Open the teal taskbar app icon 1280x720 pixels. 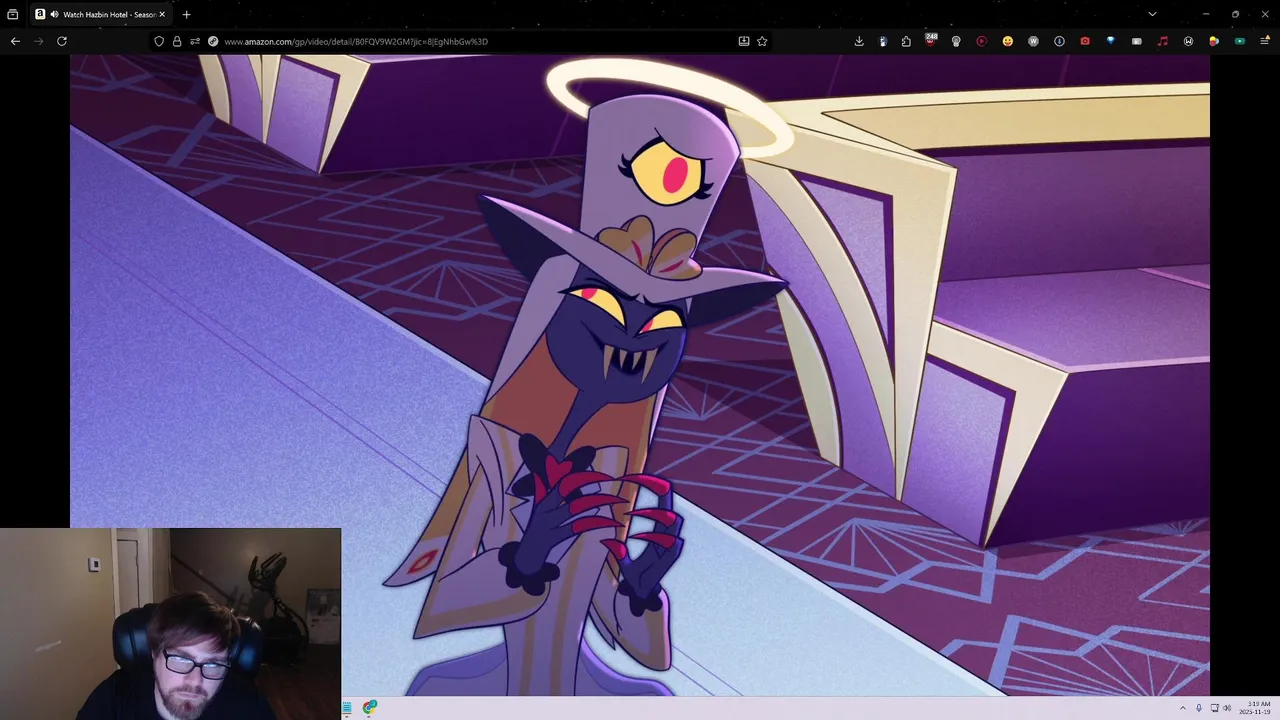[x=347, y=707]
